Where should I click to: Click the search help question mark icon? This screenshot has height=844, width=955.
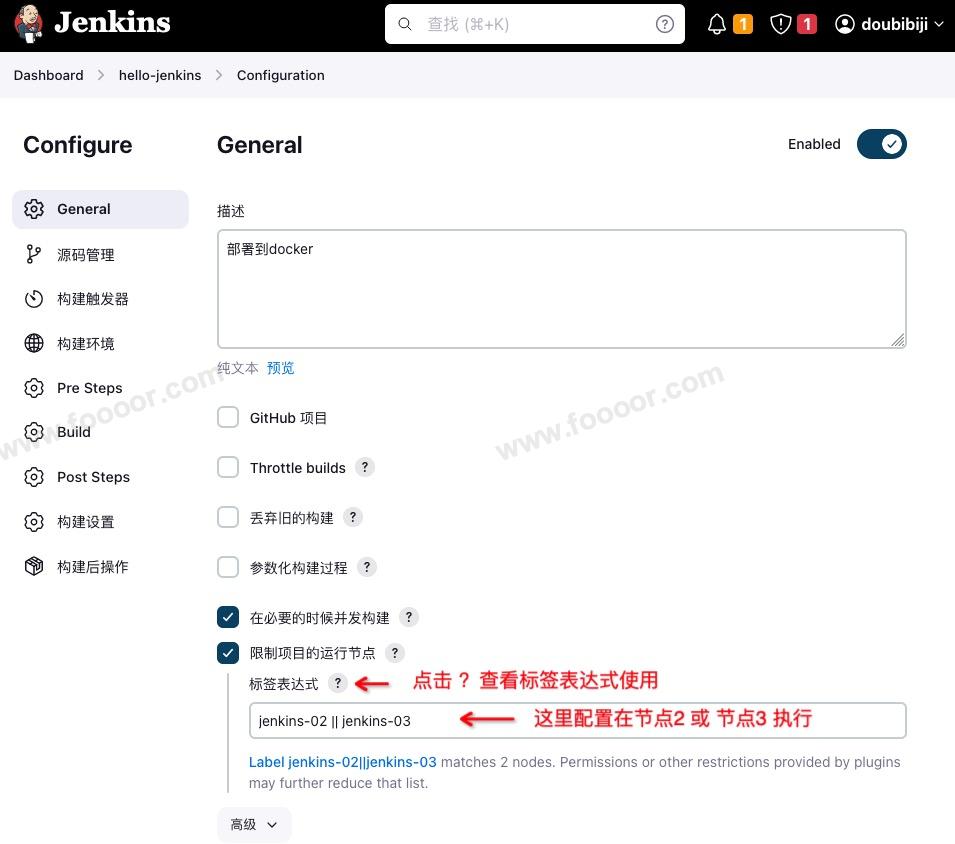[665, 25]
